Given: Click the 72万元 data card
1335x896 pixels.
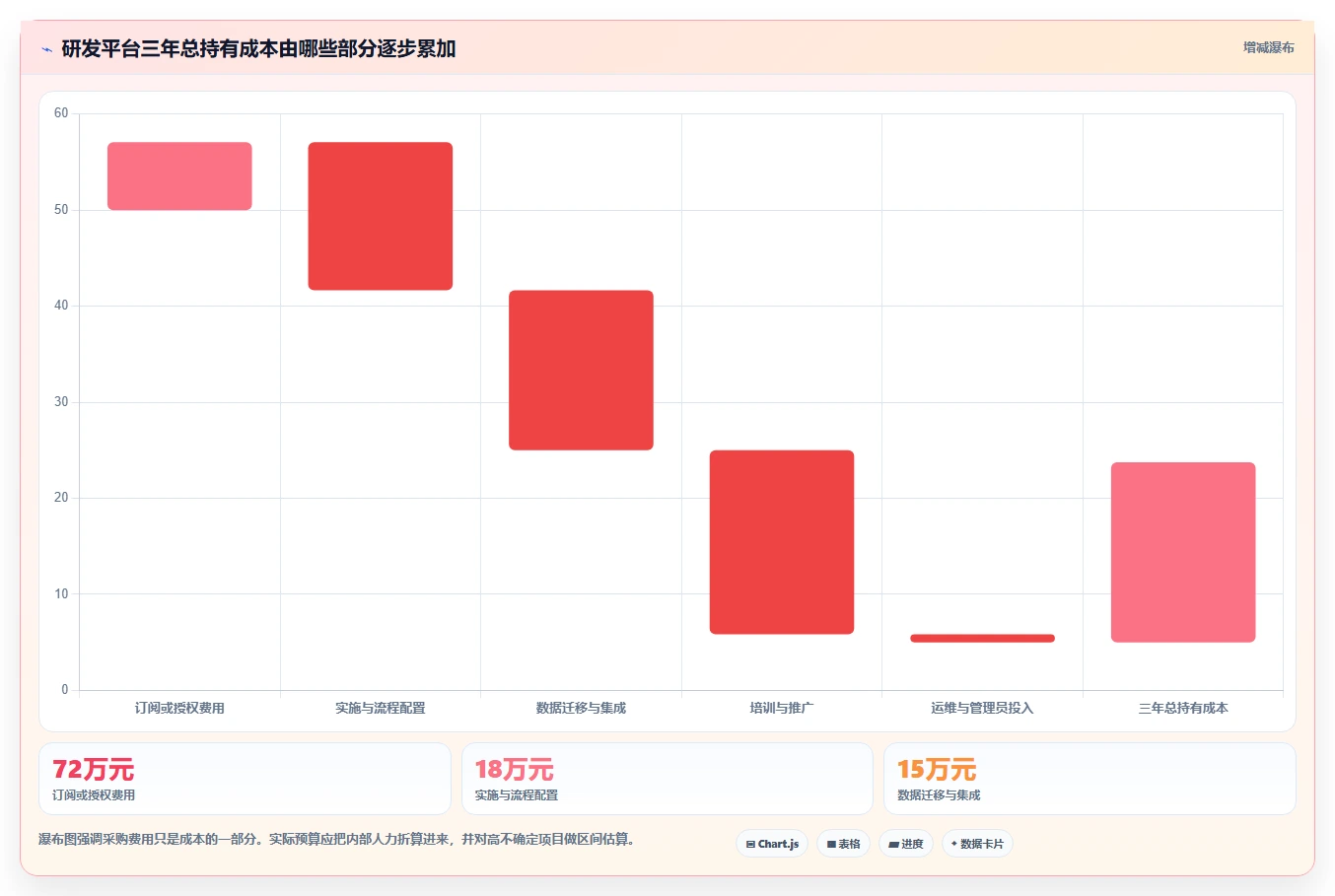Looking at the screenshot, I should (245, 779).
